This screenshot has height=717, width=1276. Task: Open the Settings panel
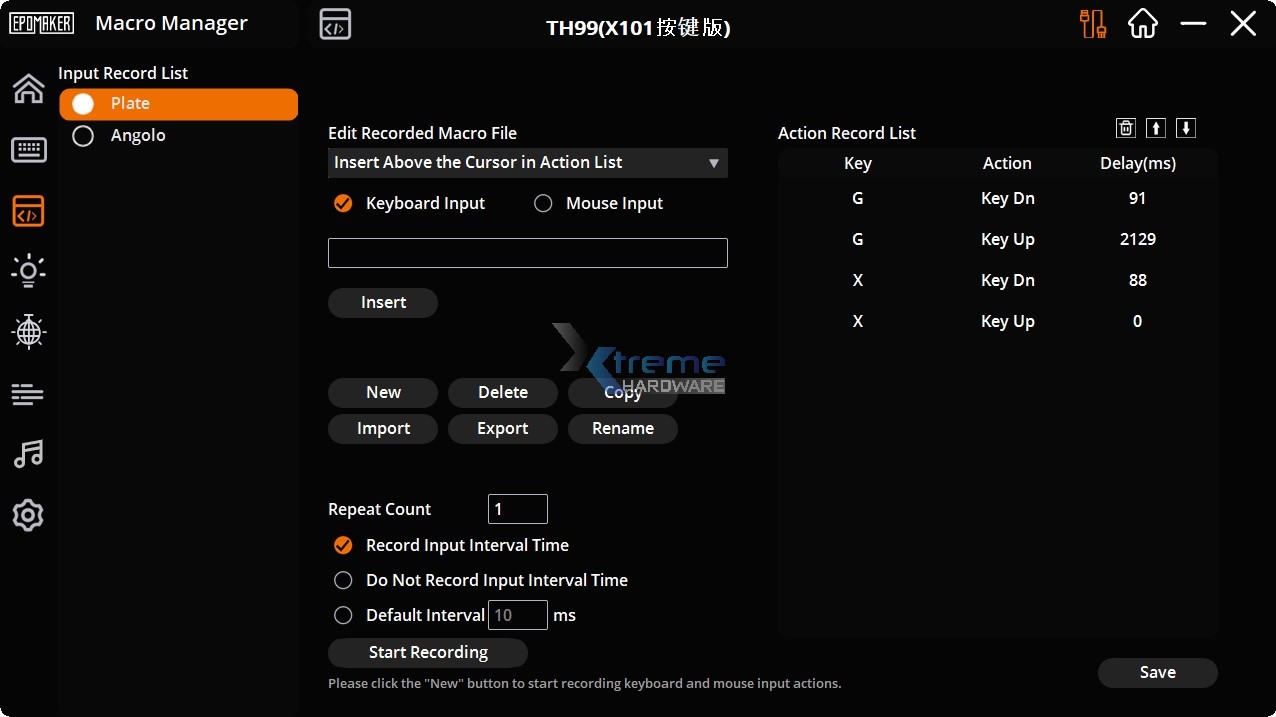click(28, 515)
